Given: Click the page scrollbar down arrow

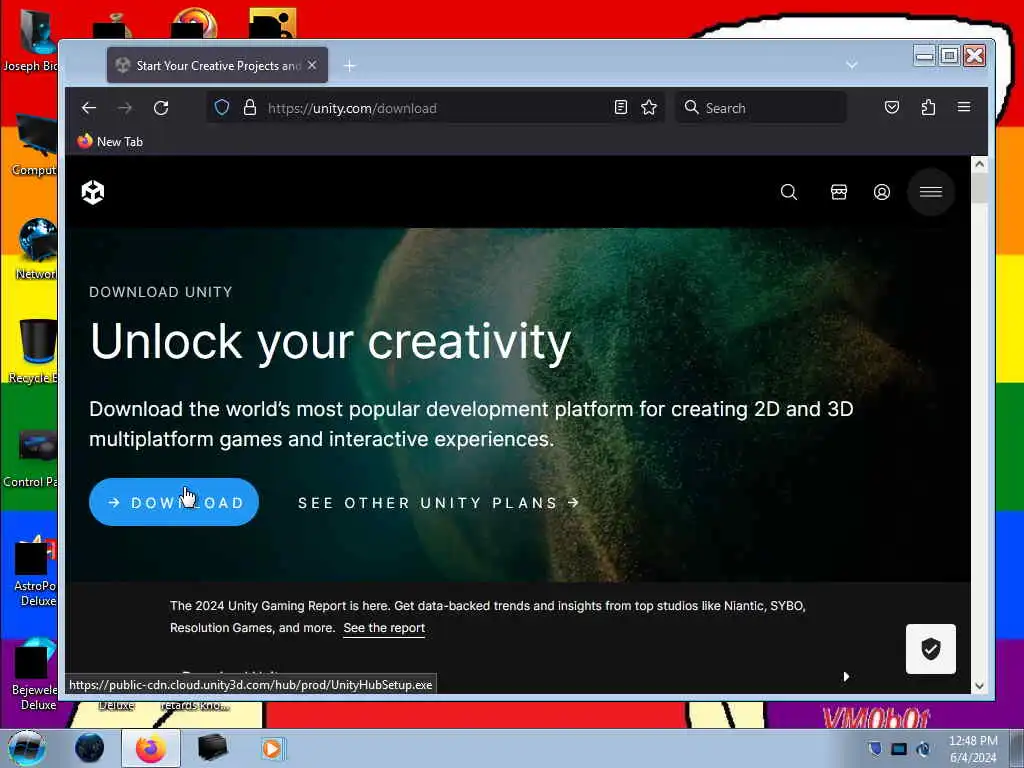Looking at the screenshot, I should (x=979, y=686).
